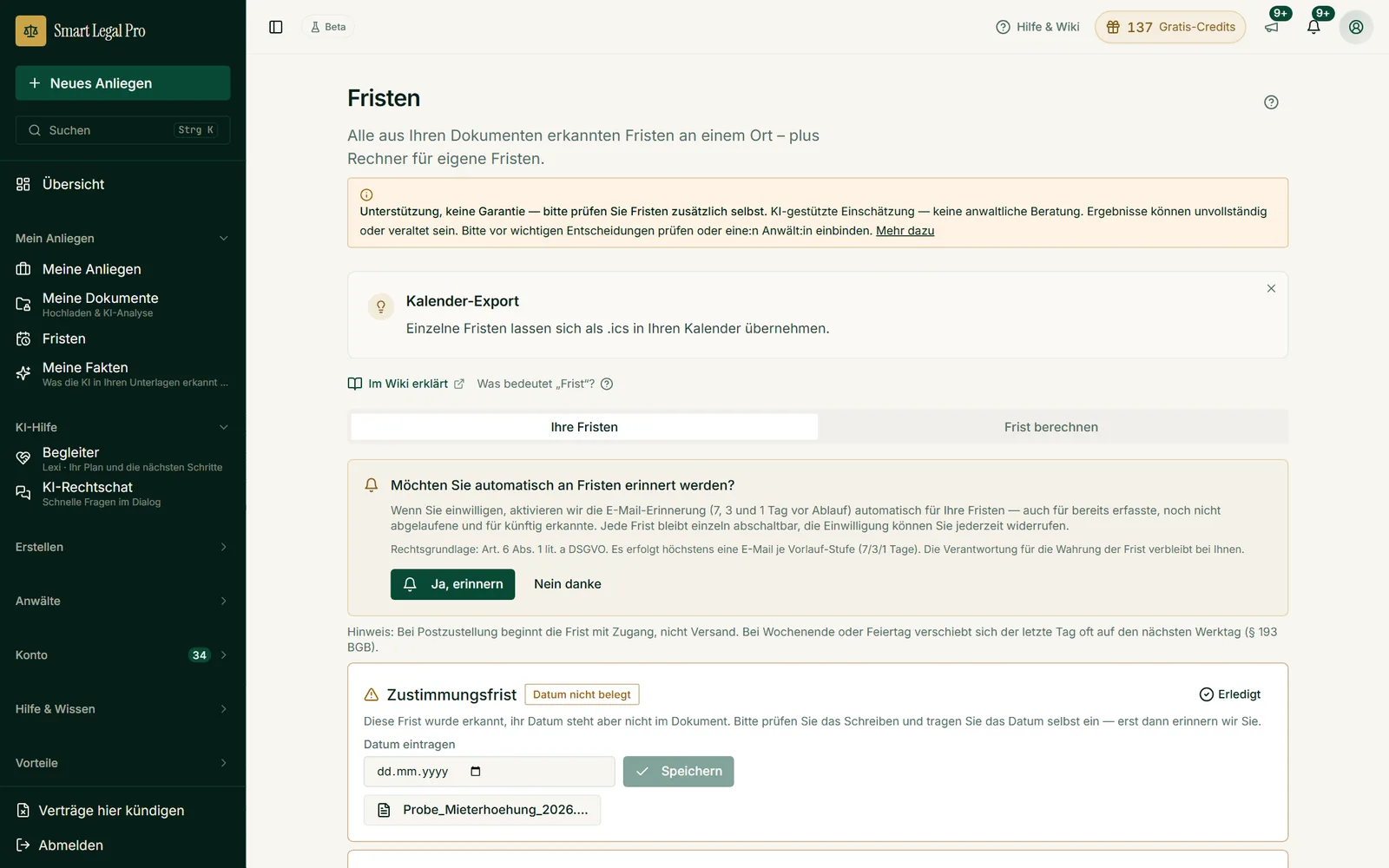Decline reminders with Nein danke
The height and width of the screenshot is (868, 1389).
568,584
